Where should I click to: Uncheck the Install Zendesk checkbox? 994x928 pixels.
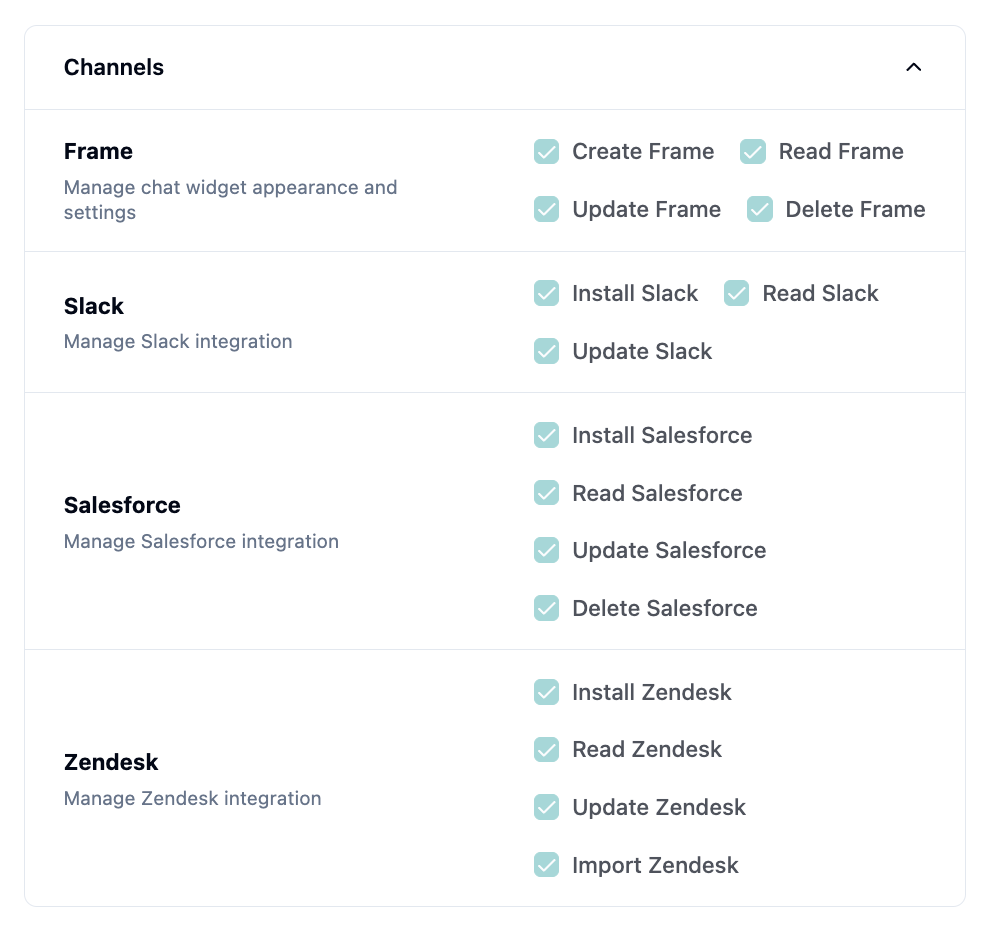546,692
